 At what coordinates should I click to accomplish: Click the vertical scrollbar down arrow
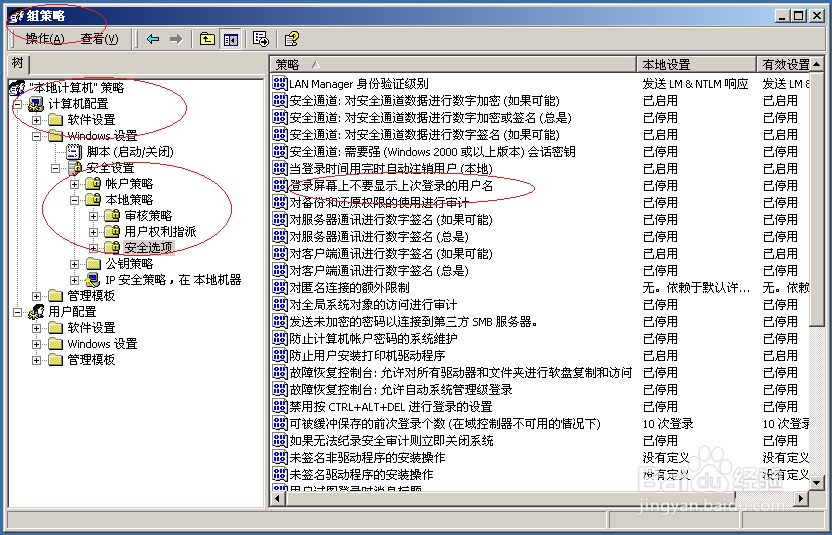(817, 482)
